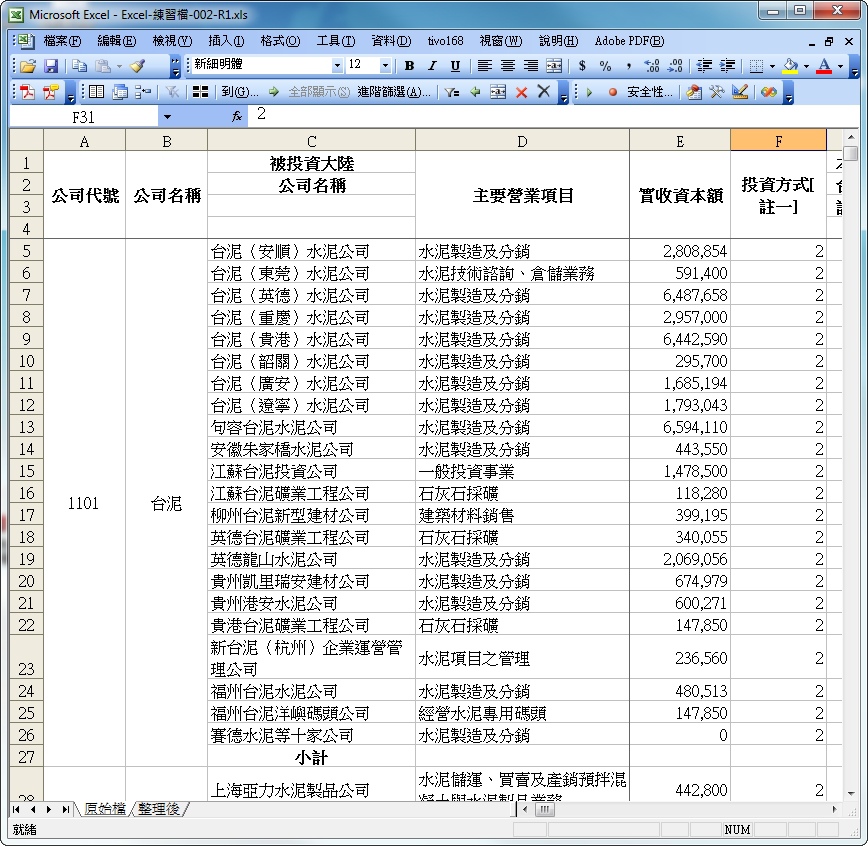Click the Decrease Indent icon

[704, 66]
